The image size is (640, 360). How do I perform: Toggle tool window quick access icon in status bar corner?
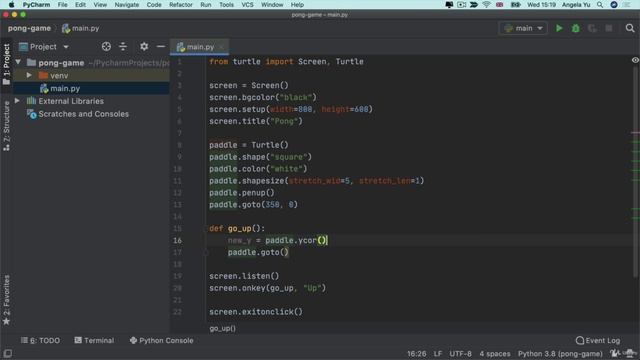pyautogui.click(x=7, y=353)
